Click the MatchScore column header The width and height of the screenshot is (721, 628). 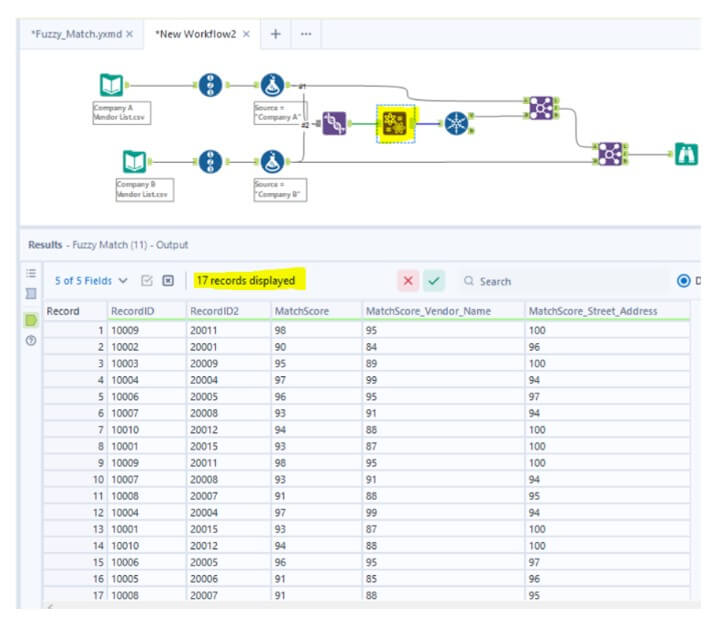point(316,311)
